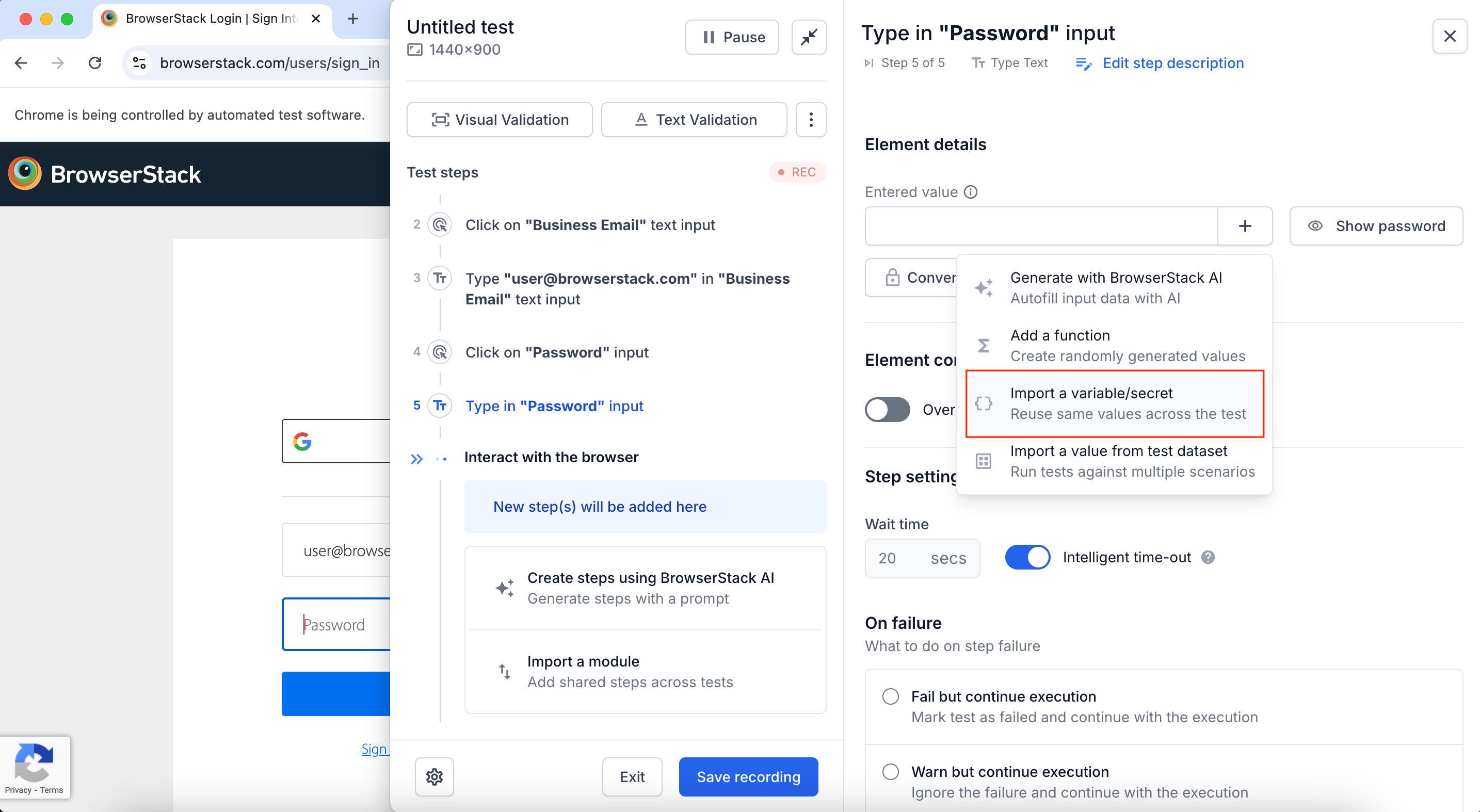This screenshot has height=812, width=1480.
Task: Select Generate with BrowserStack AI option
Action: [1114, 288]
